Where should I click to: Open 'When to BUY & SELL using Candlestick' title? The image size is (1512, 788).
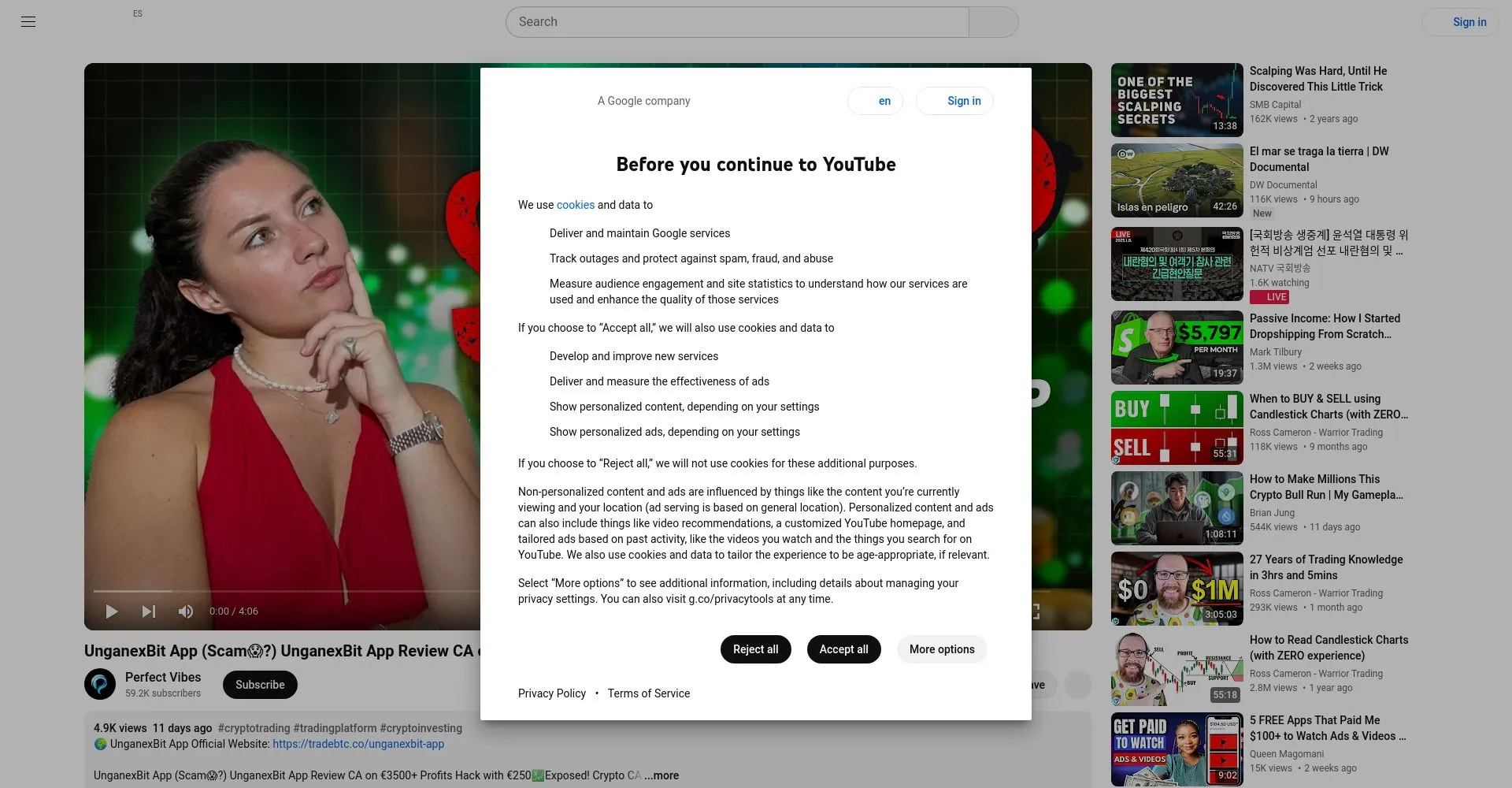click(1329, 407)
